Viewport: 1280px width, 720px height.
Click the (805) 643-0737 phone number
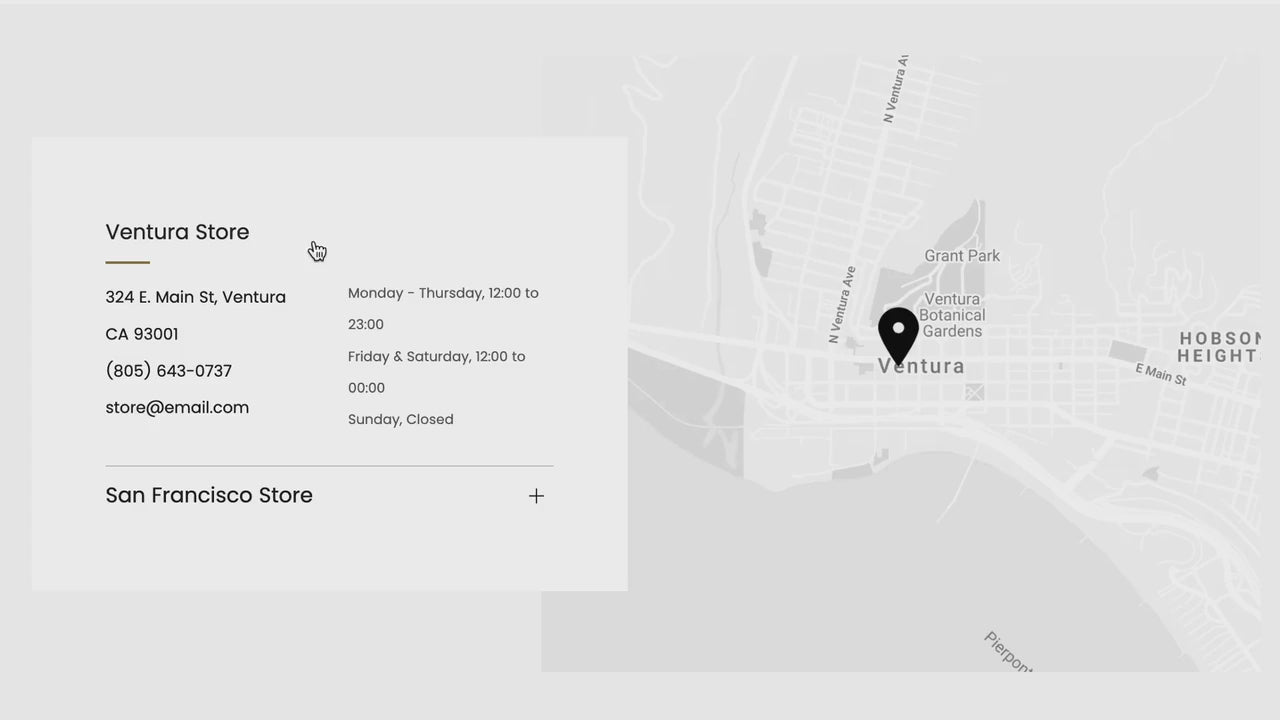[168, 371]
